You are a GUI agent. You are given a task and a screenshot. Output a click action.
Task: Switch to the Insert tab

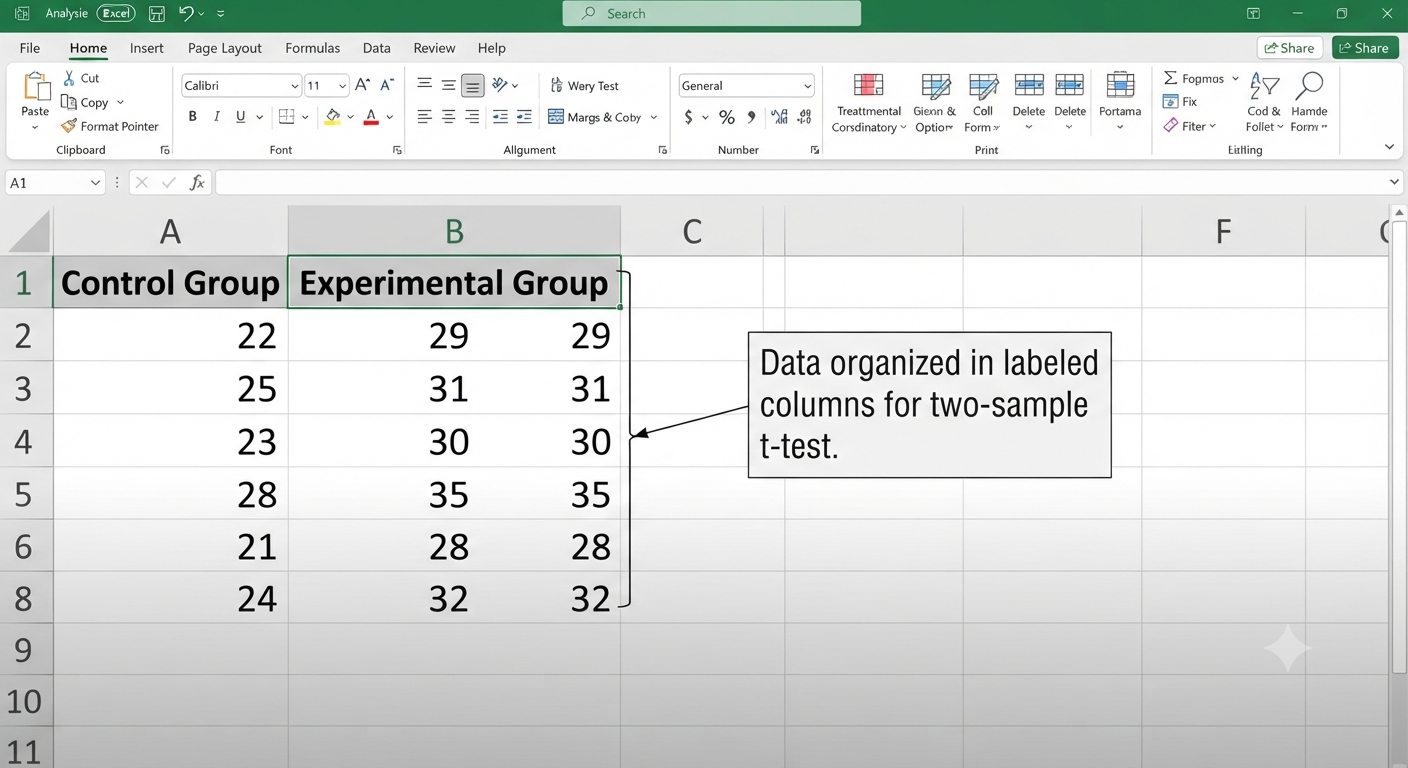147,48
